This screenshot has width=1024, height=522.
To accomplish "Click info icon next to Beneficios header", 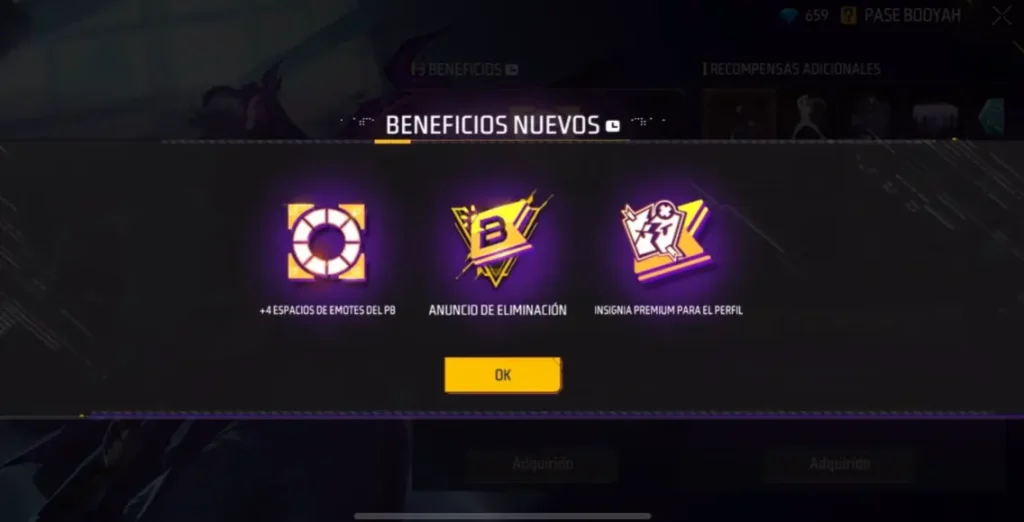I will 511,70.
